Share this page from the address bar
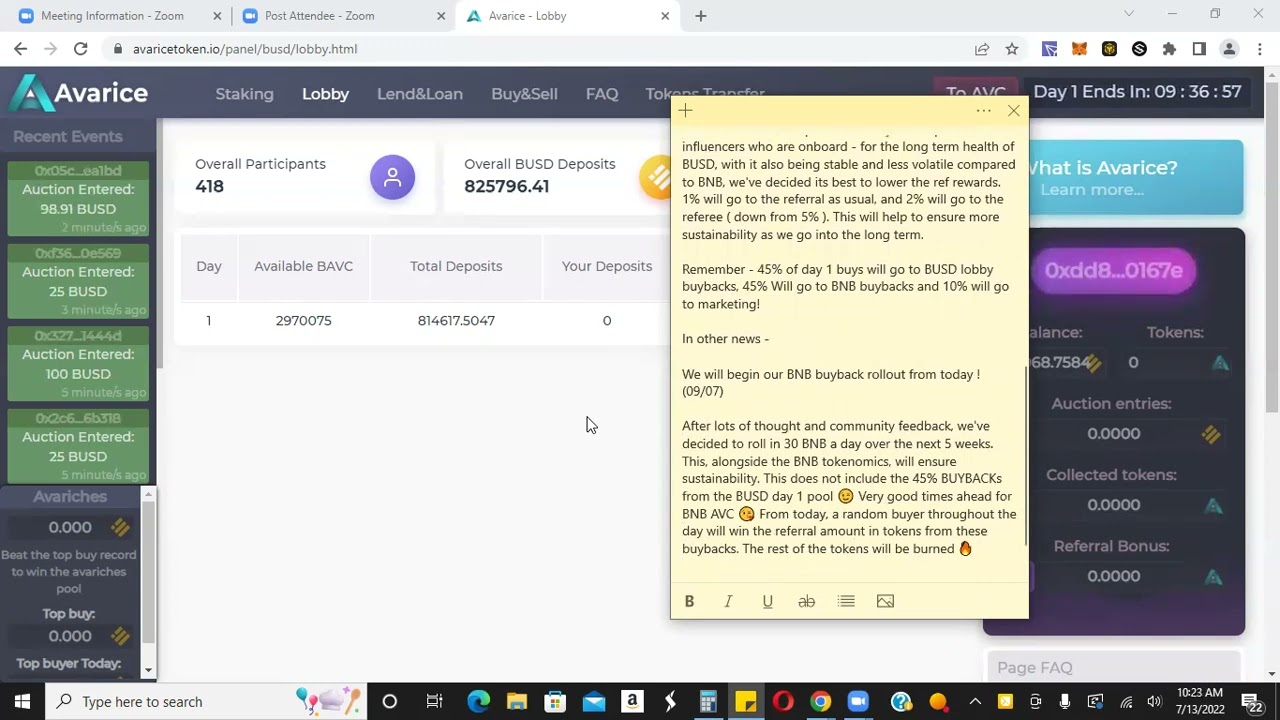Image resolution: width=1280 pixels, height=720 pixels. (982, 49)
